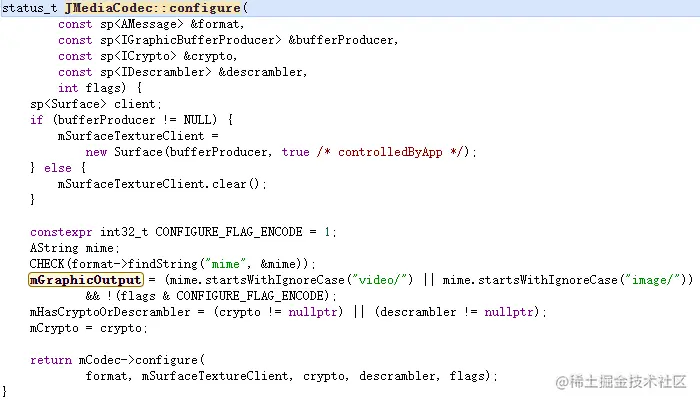Click the 'mCrypto = crypto;' assignment

[88, 328]
